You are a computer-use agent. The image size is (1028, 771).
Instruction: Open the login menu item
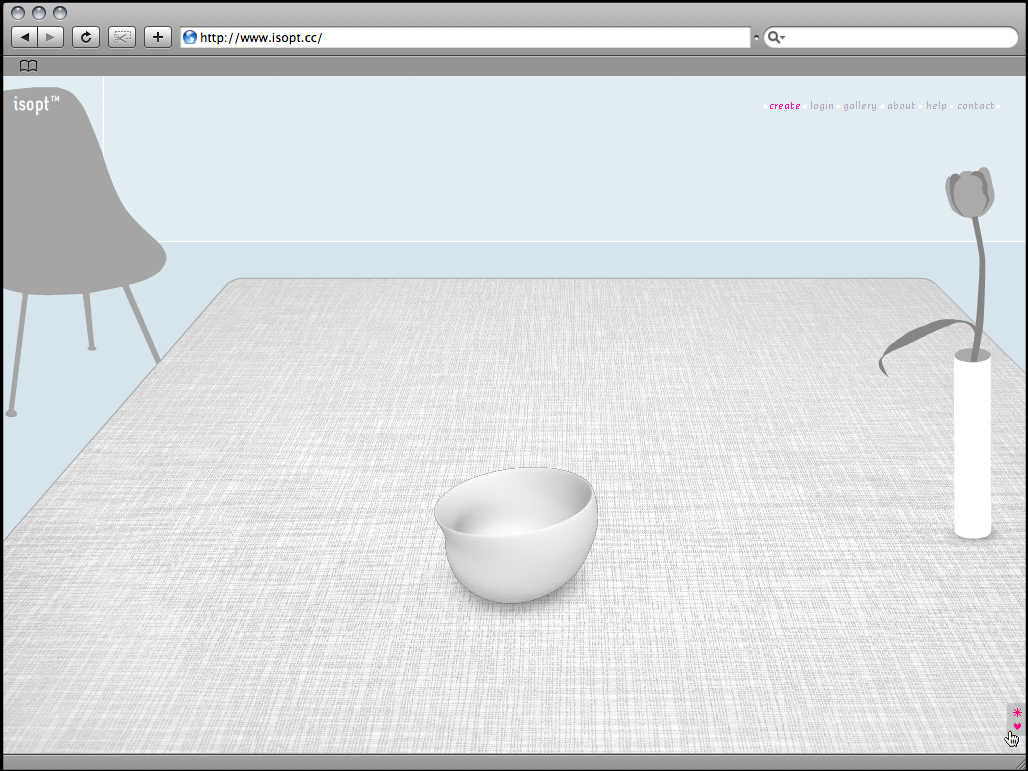pyautogui.click(x=821, y=106)
